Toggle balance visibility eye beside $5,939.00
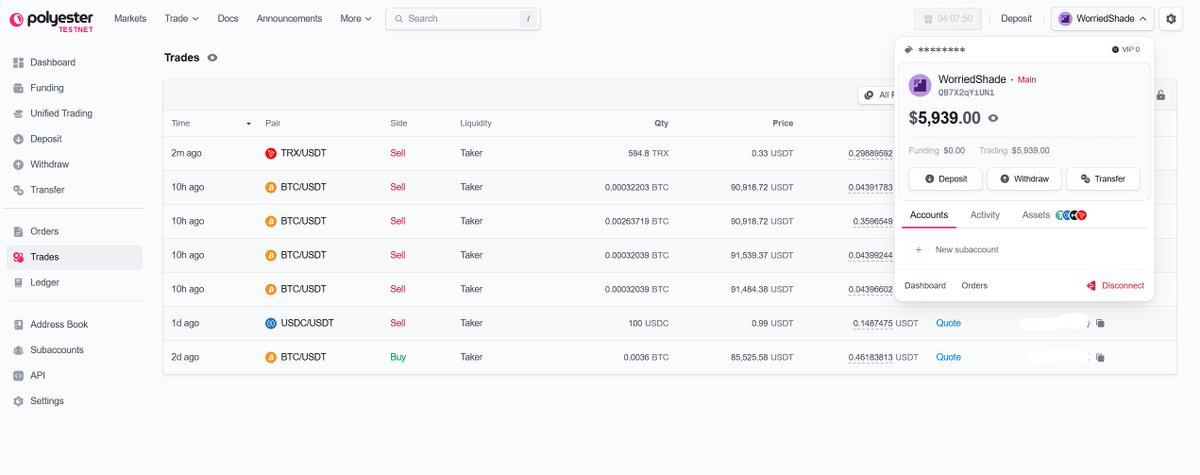This screenshot has height=475, width=1200. coord(993,118)
